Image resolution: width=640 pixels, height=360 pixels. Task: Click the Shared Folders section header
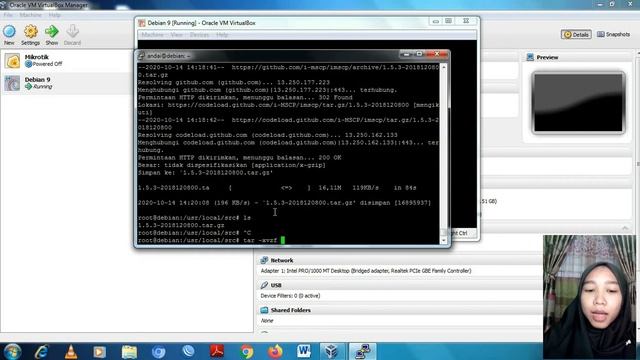pos(291,310)
